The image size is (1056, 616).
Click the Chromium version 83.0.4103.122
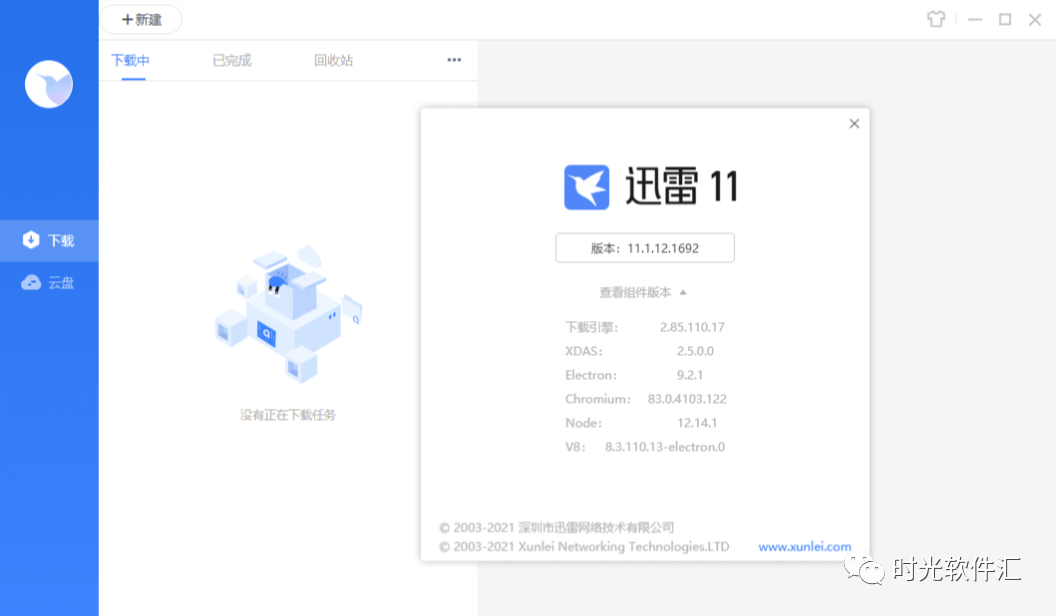(687, 399)
